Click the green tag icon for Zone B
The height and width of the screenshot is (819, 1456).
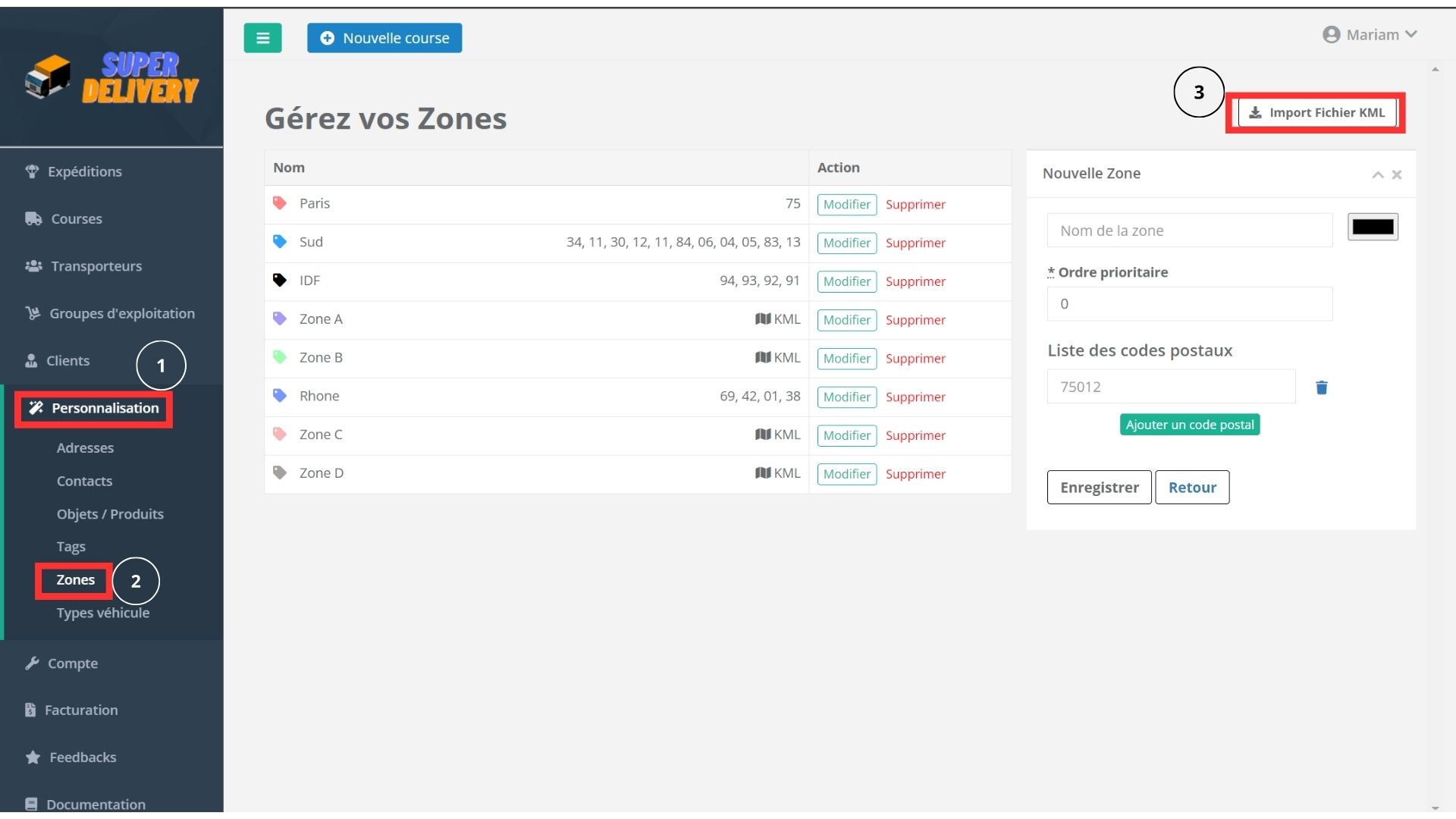[280, 357]
